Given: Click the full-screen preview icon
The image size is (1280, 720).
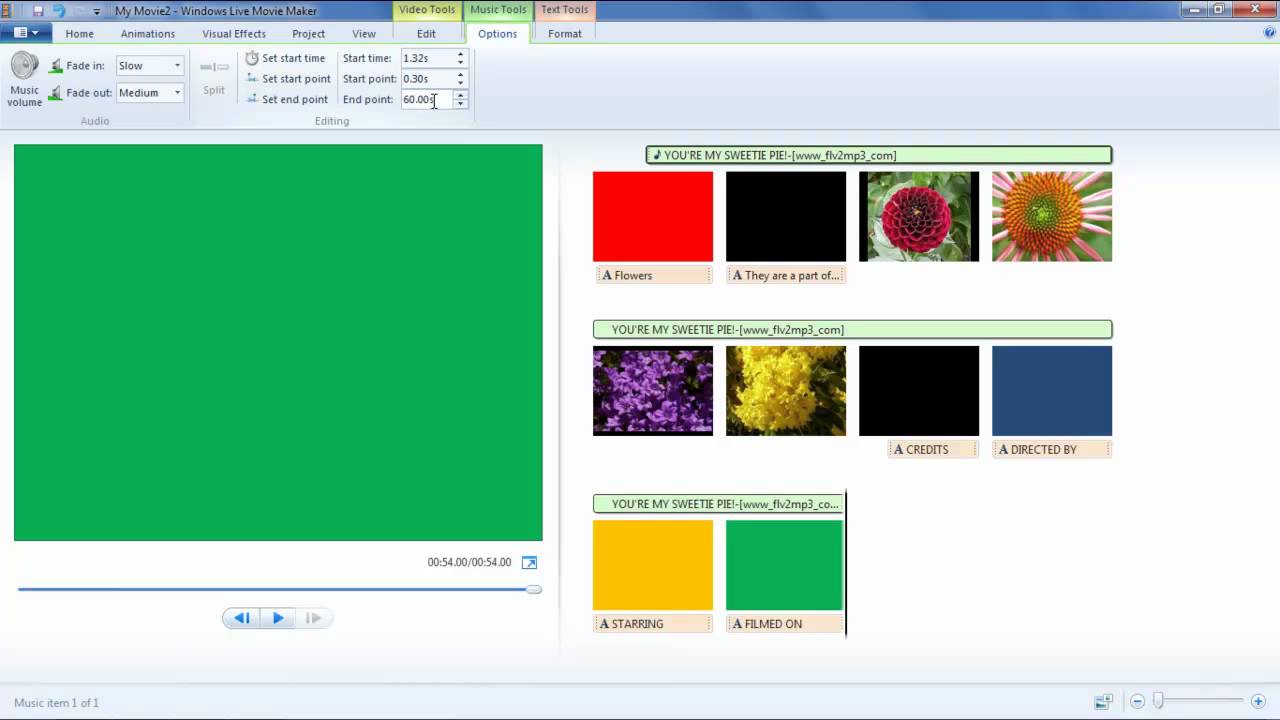Looking at the screenshot, I should coord(530,563).
